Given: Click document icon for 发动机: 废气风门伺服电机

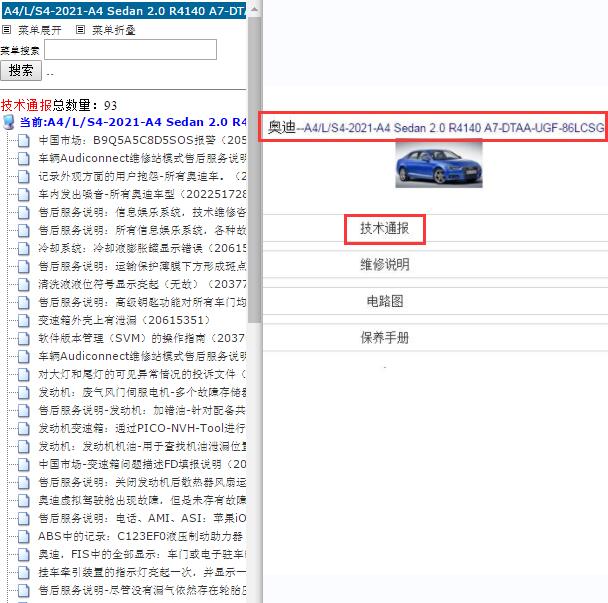Looking at the screenshot, I should 24,392.
